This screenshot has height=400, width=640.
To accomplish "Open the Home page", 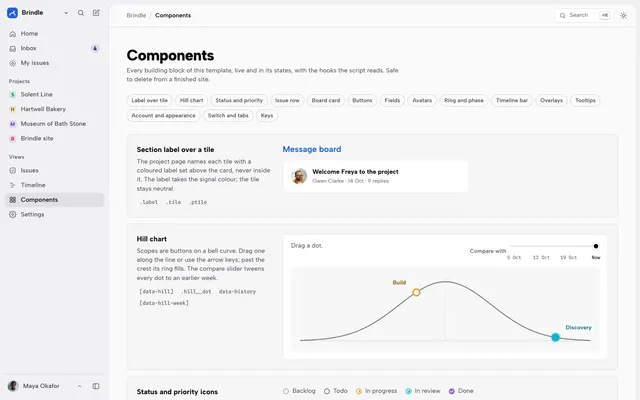I will click(x=54, y=34).
